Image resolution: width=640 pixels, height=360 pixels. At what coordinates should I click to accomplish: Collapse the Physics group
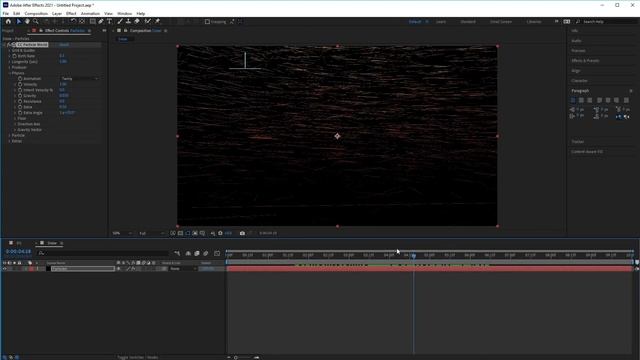coord(9,73)
